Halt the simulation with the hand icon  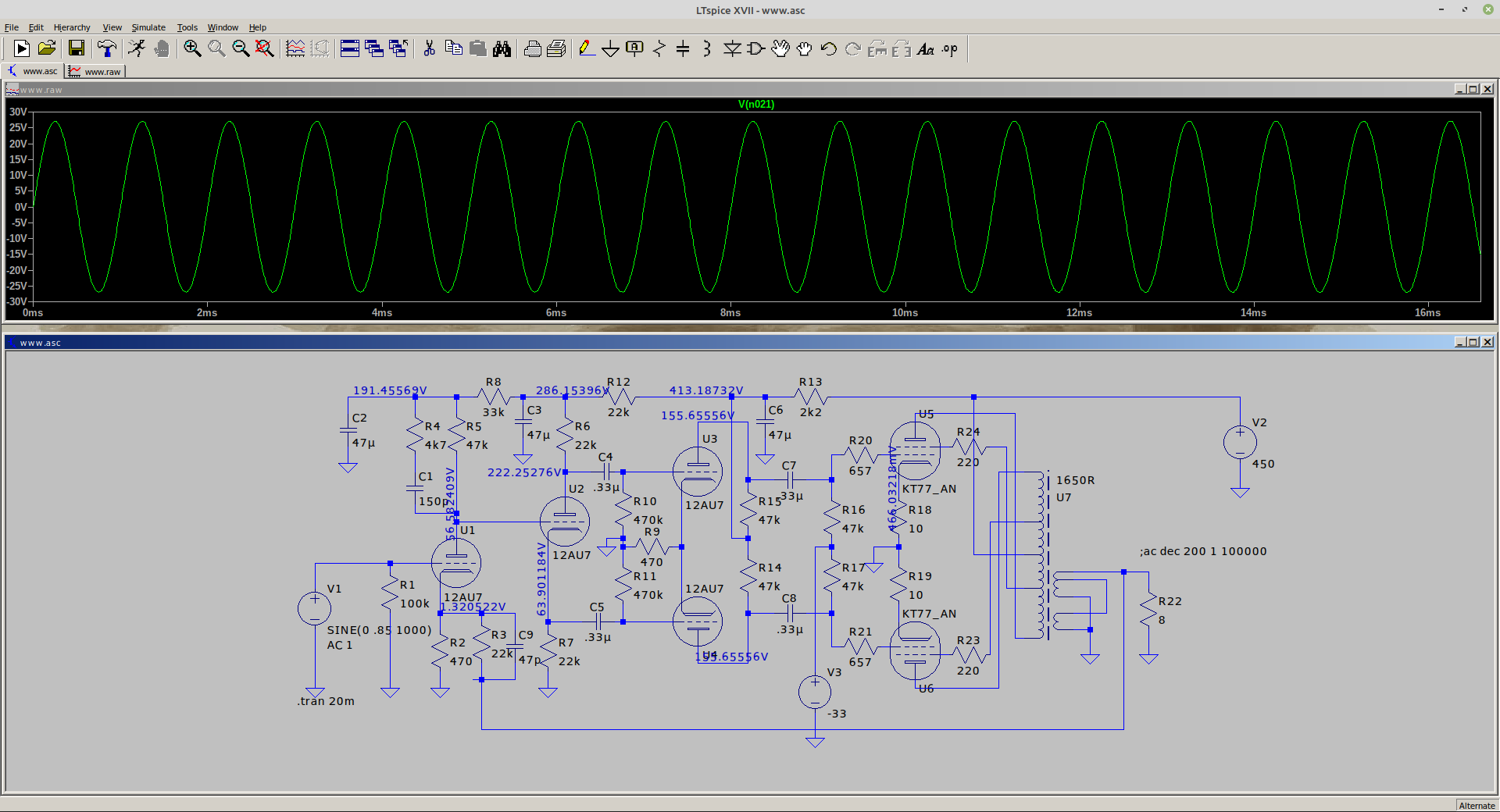[162, 48]
